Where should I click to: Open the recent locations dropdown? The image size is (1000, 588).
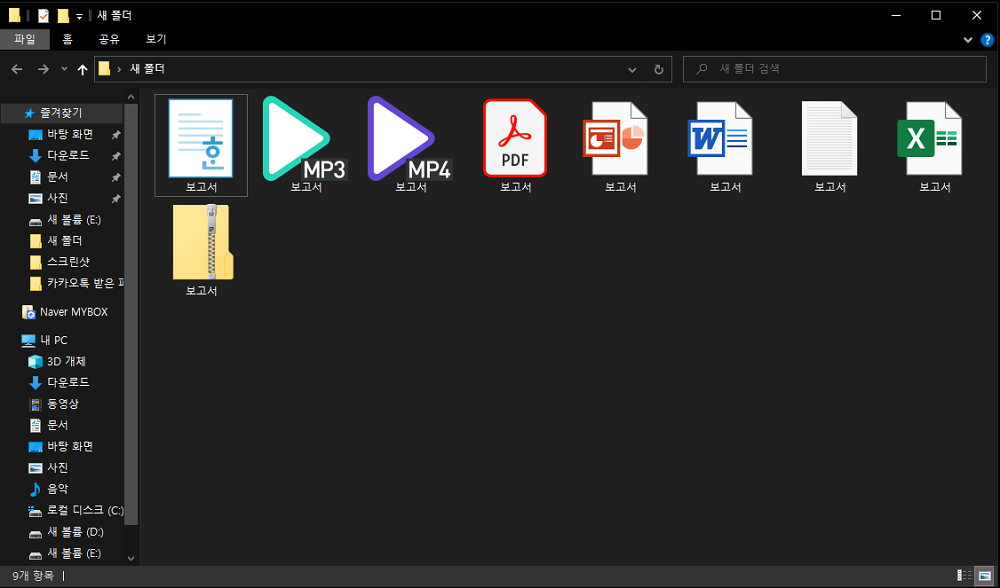pos(64,69)
